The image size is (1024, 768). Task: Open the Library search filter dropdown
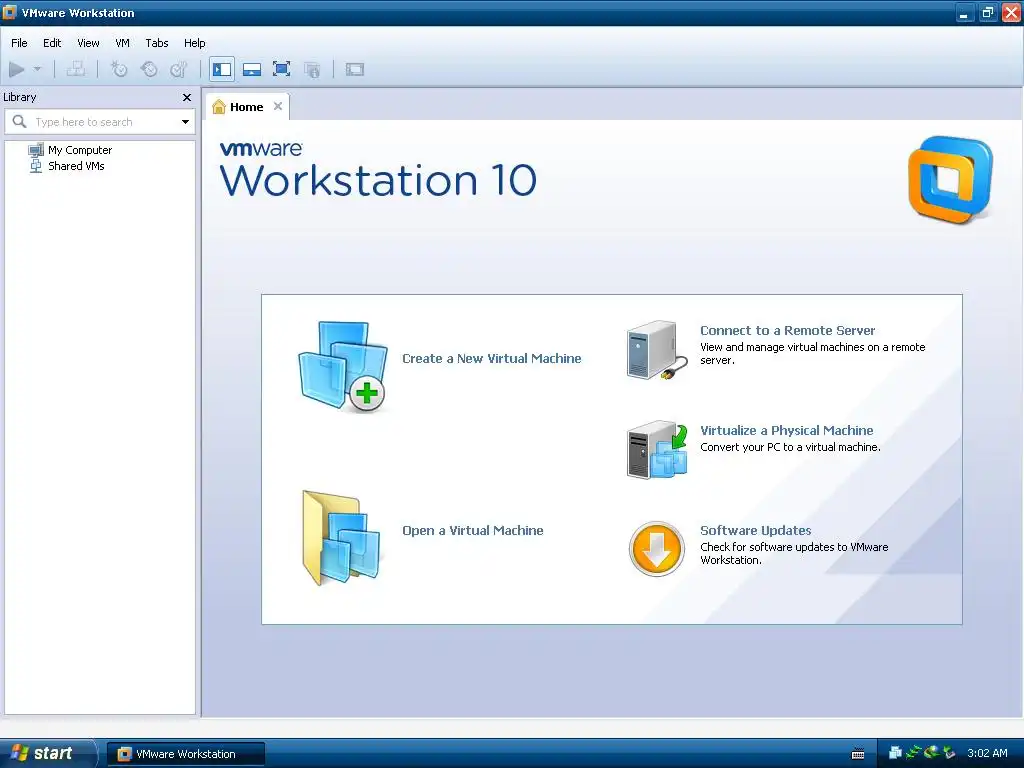tap(185, 122)
